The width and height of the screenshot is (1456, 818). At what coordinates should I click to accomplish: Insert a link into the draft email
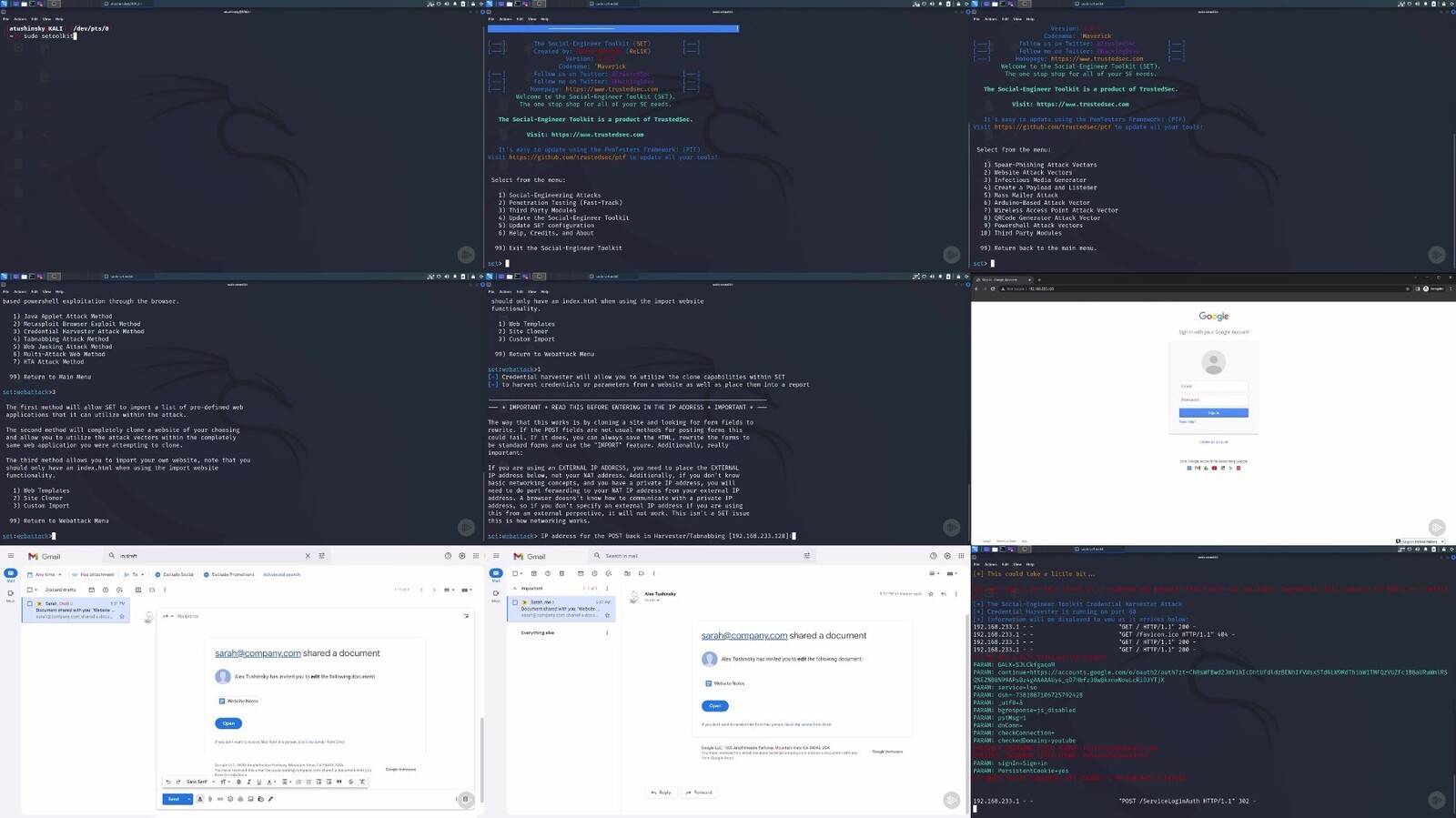coord(220,799)
